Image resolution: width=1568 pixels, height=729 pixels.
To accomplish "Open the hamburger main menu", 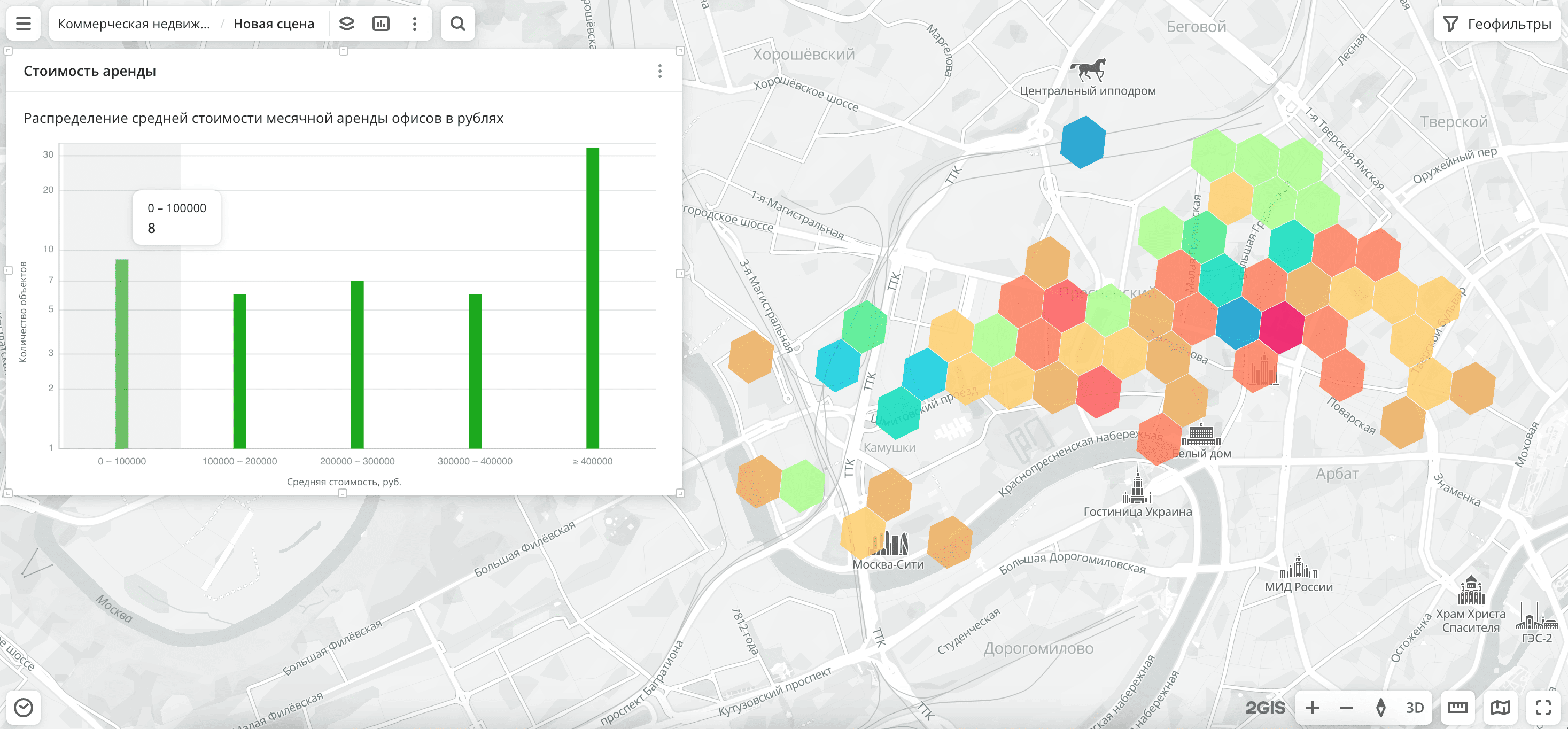I will [23, 24].
